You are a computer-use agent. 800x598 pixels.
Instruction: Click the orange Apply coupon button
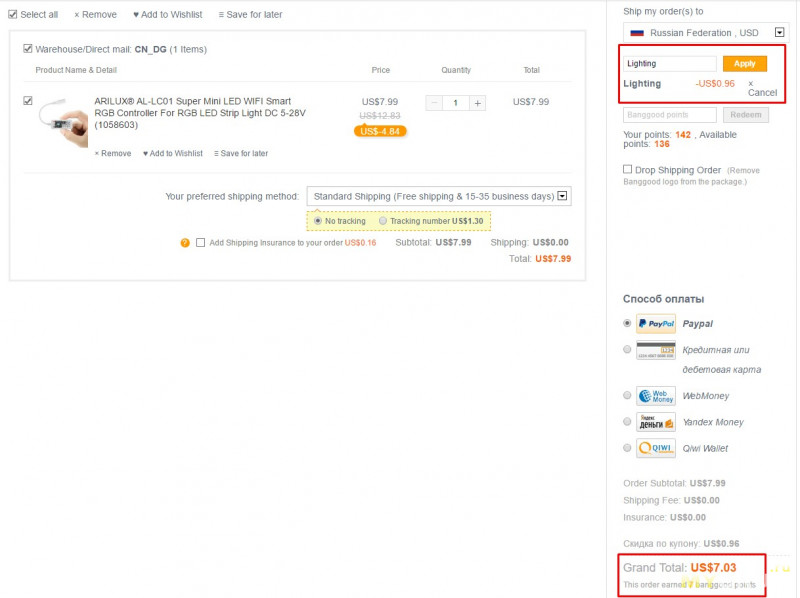745,64
